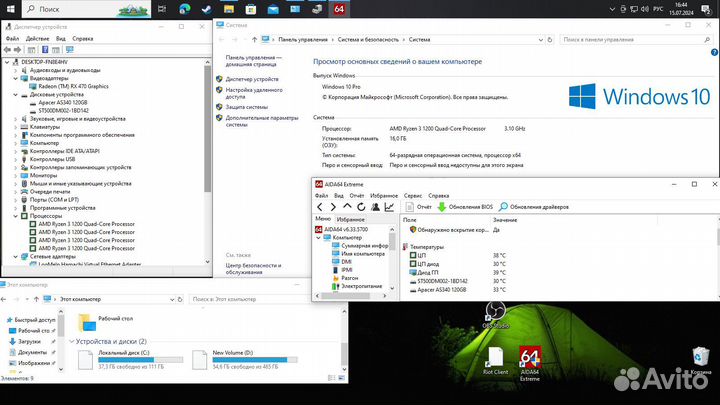Open OBS Studio desktop shortcut
This screenshot has height=405, width=720.
click(x=495, y=315)
